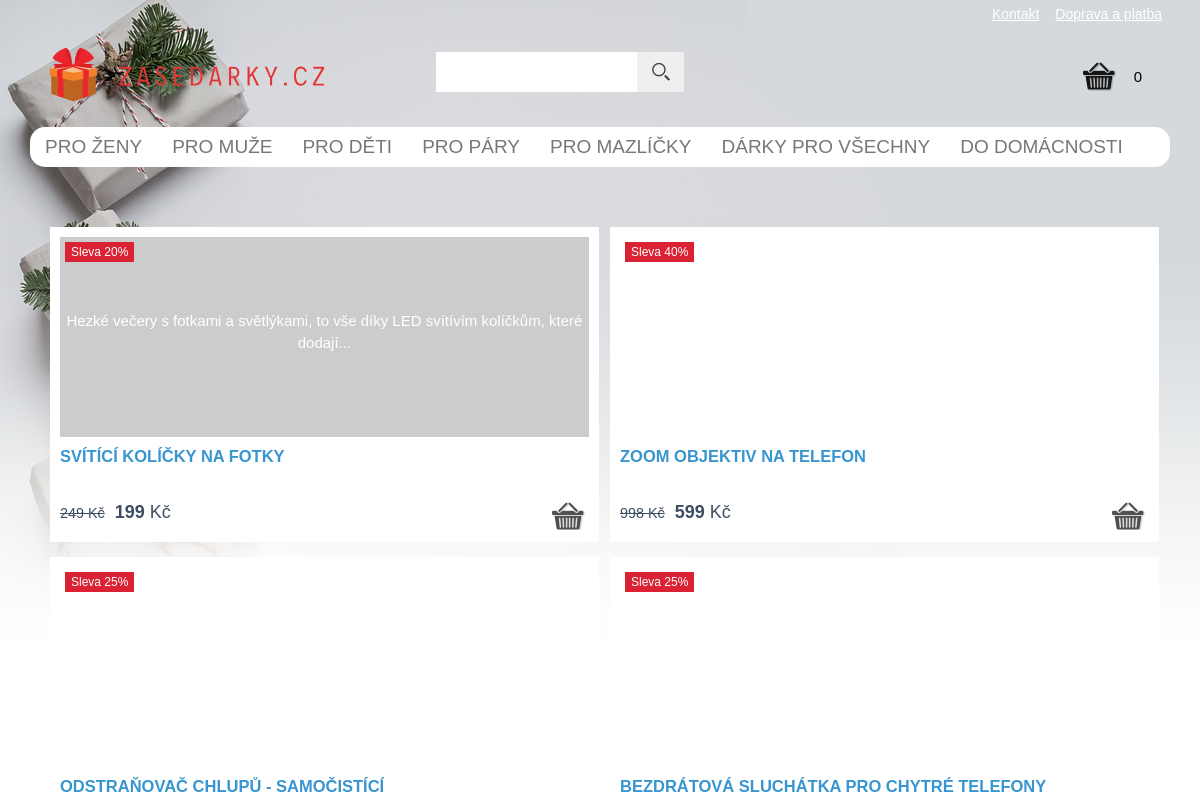
Task: Click the crossed-out 249 Kč price
Action: click(x=82, y=513)
